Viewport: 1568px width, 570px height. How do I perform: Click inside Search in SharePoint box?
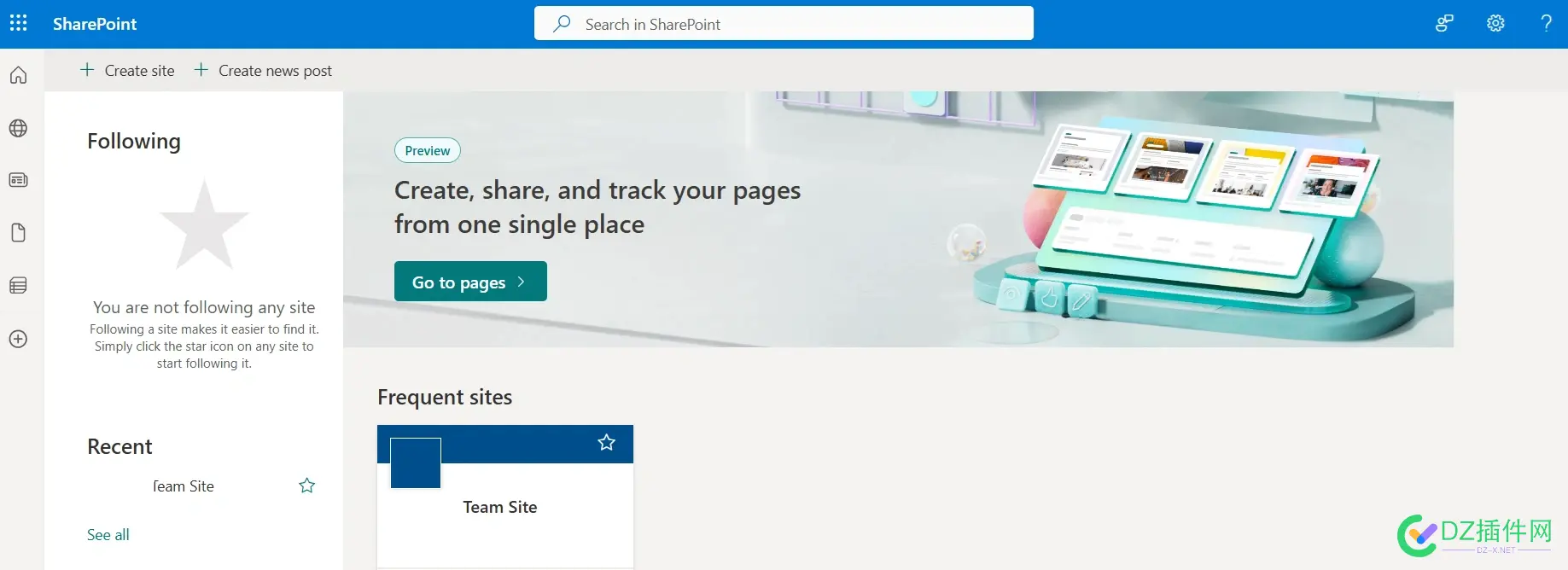click(x=784, y=24)
